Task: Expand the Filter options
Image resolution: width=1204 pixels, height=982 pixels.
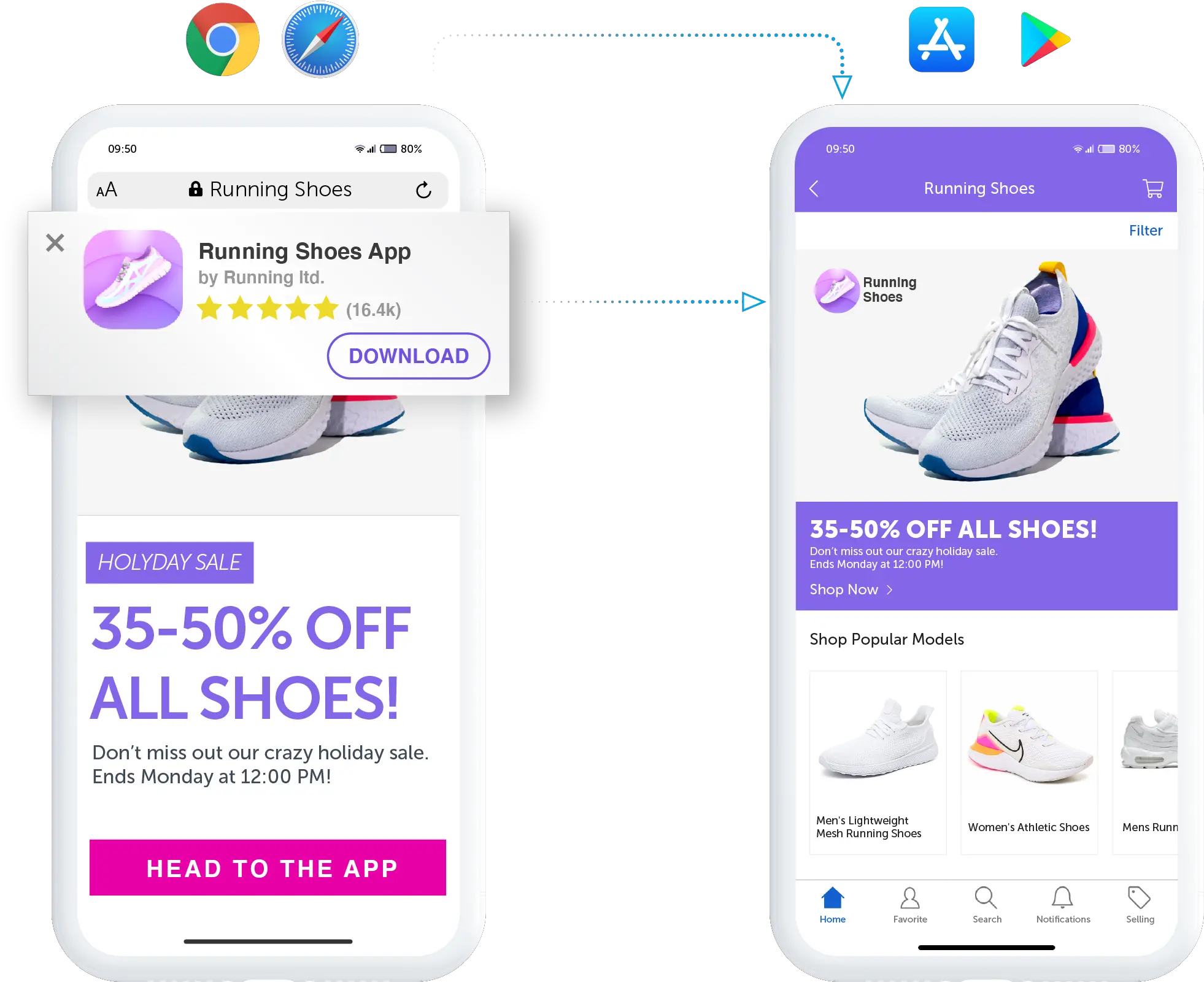Action: tap(1147, 232)
